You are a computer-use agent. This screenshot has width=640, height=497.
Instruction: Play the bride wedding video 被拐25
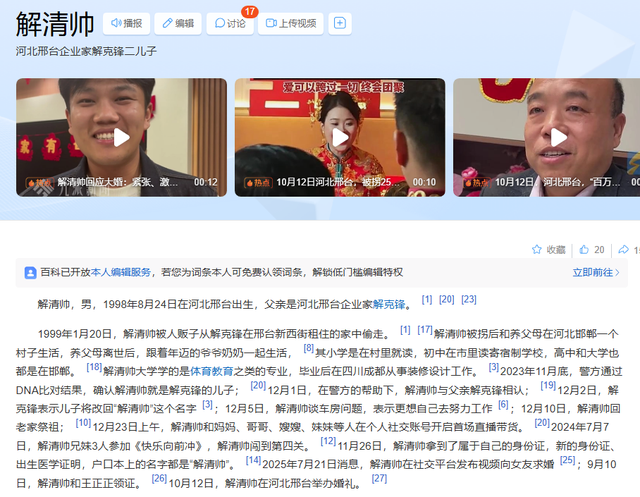(x=340, y=138)
